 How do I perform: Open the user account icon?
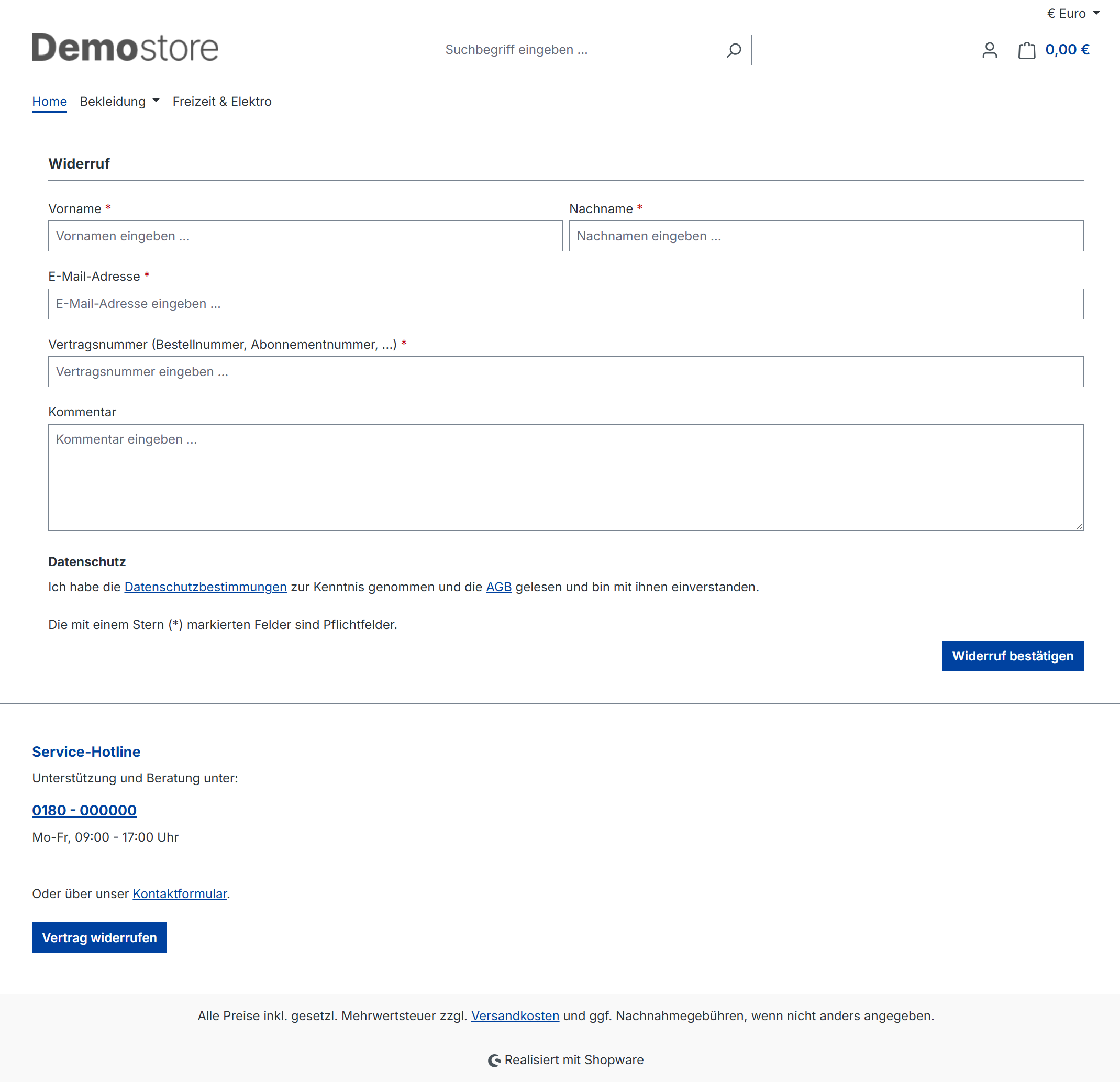[990, 50]
